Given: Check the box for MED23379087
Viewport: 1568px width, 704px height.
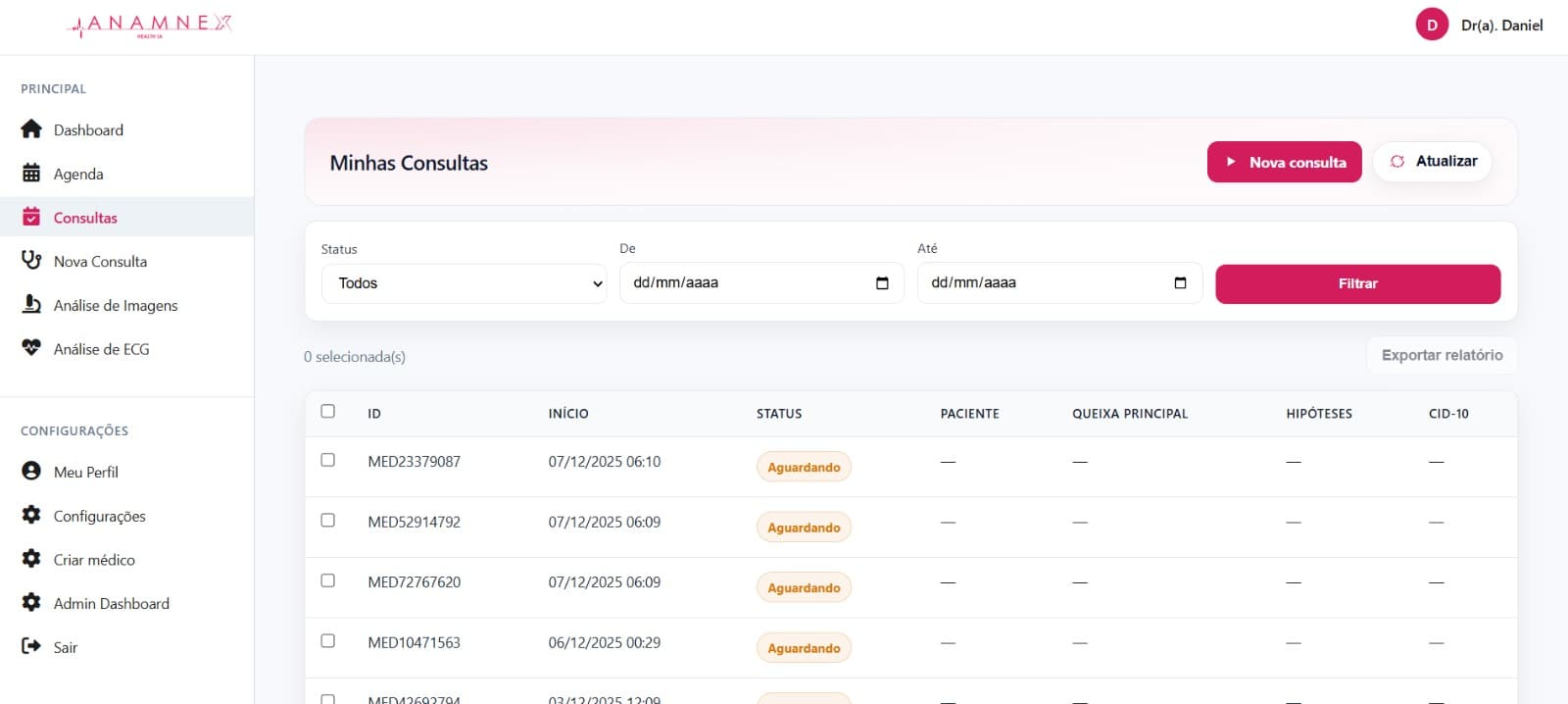Looking at the screenshot, I should (x=328, y=460).
